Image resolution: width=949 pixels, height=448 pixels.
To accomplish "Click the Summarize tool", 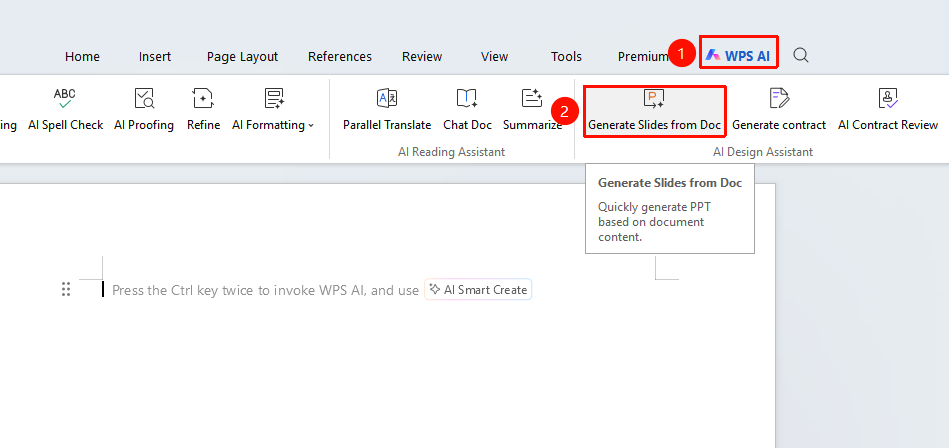I will [532, 110].
